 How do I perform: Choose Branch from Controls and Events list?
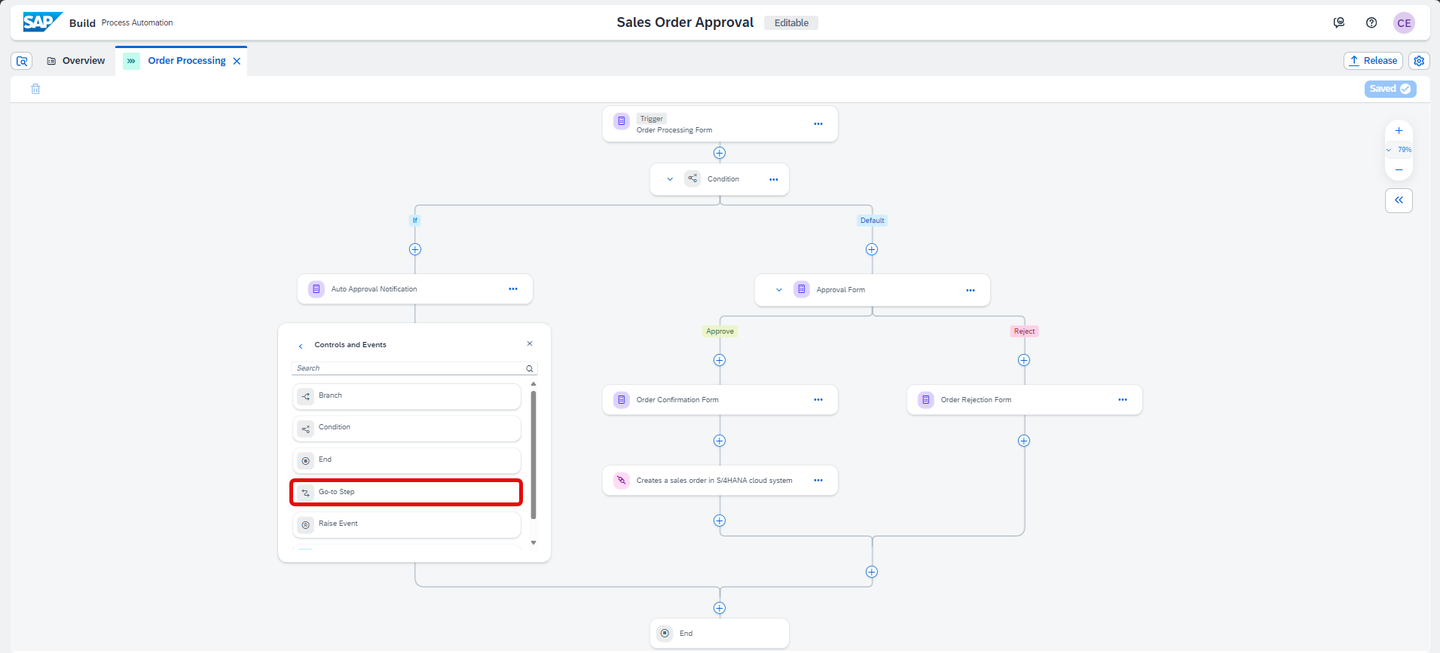[407, 396]
